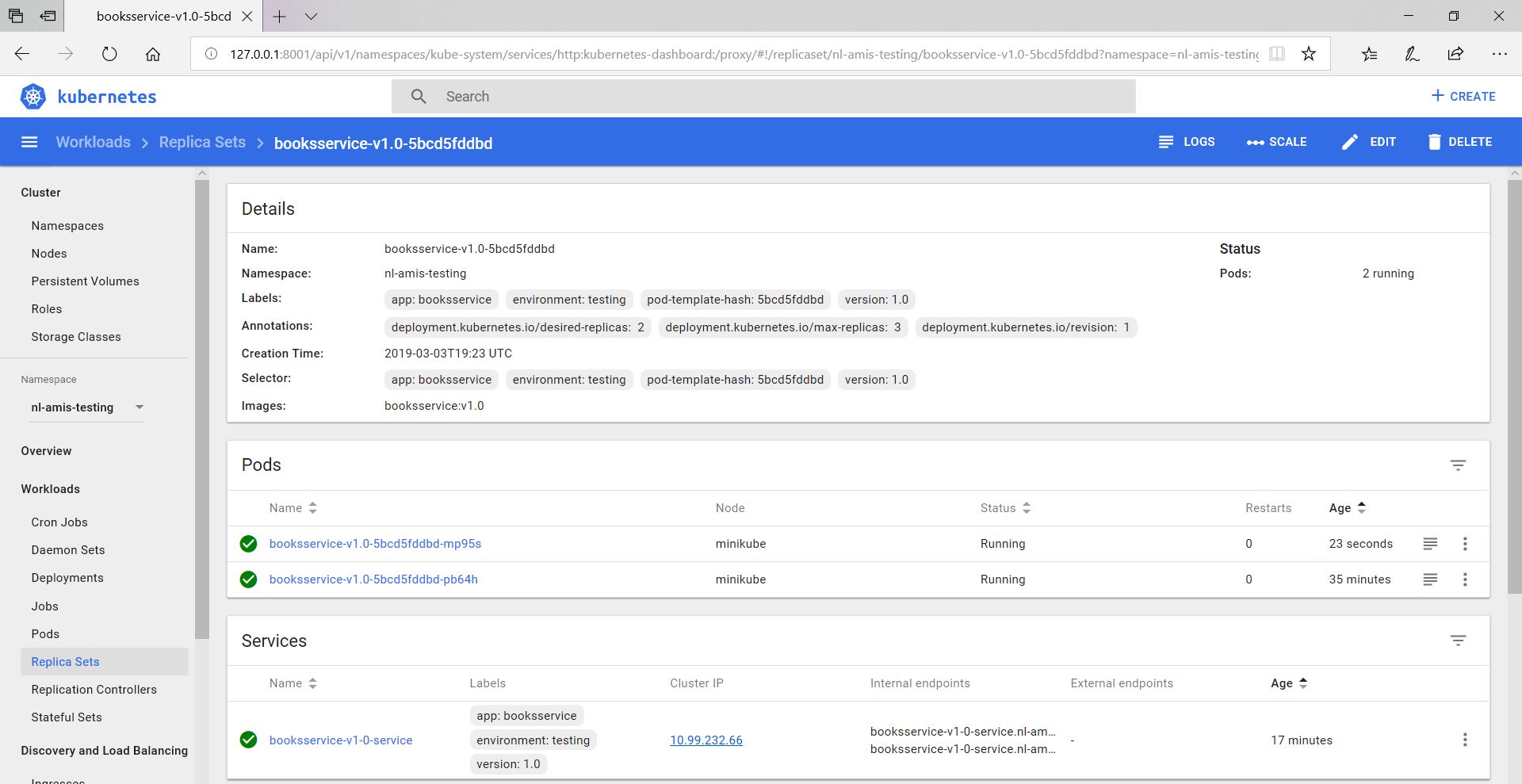This screenshot has width=1522, height=784.
Task: Open logs for pod booksservice-v1.0-5bcd5fddbd-mp95s
Action: [x=1430, y=544]
